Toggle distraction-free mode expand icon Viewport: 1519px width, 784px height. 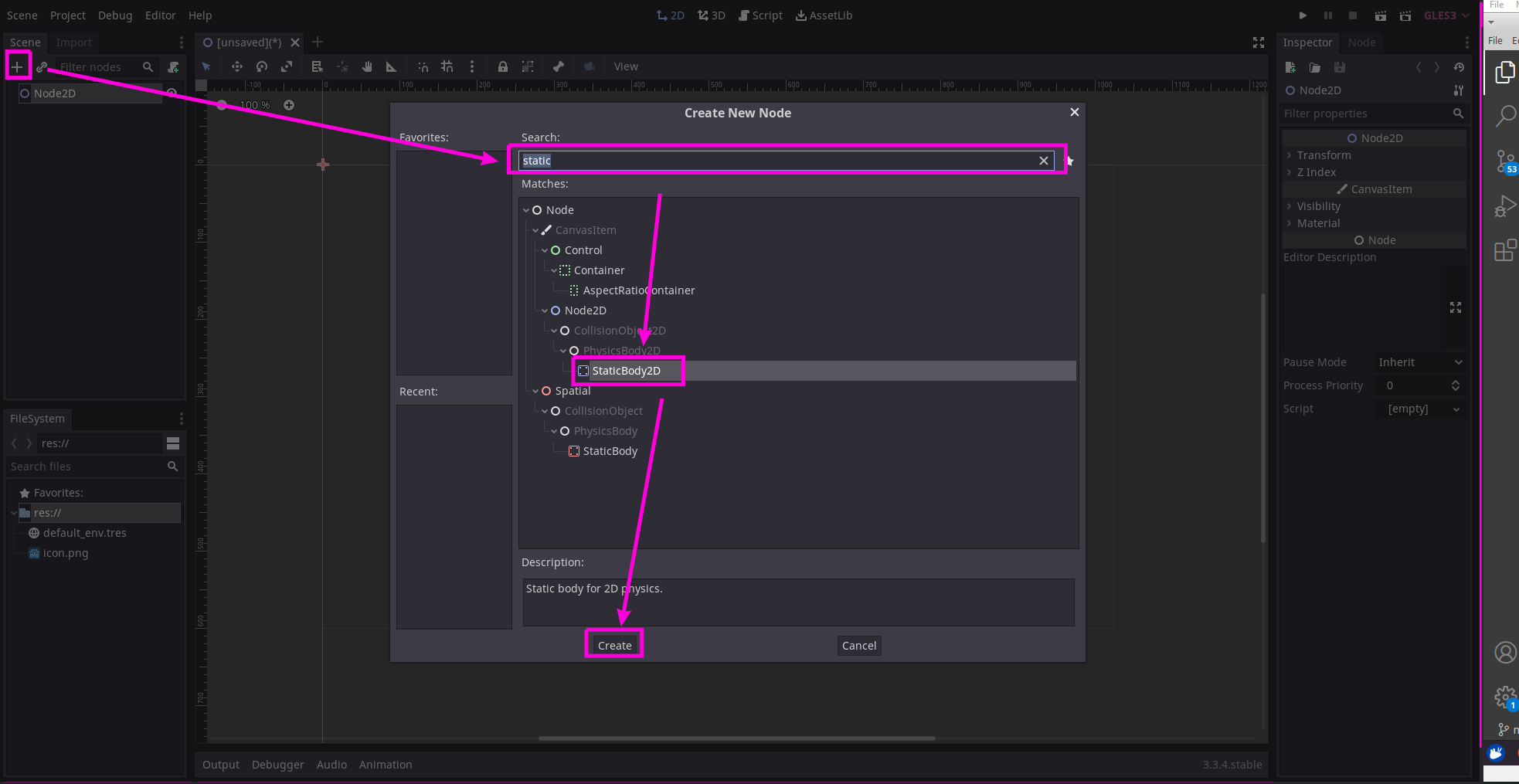1259,42
